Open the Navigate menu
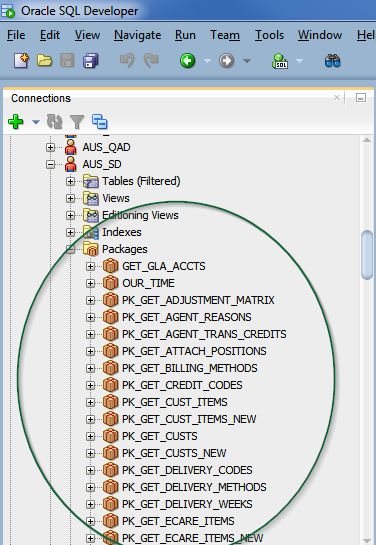Screen dimensions: 376x545 [137, 35]
